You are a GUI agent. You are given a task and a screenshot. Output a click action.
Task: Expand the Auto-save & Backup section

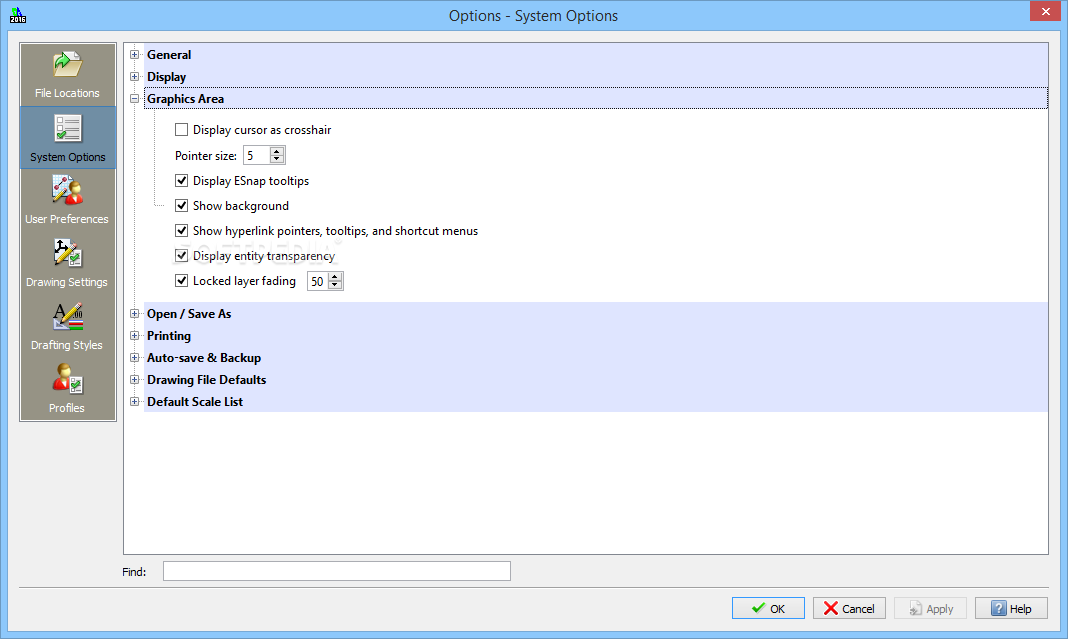click(134, 358)
